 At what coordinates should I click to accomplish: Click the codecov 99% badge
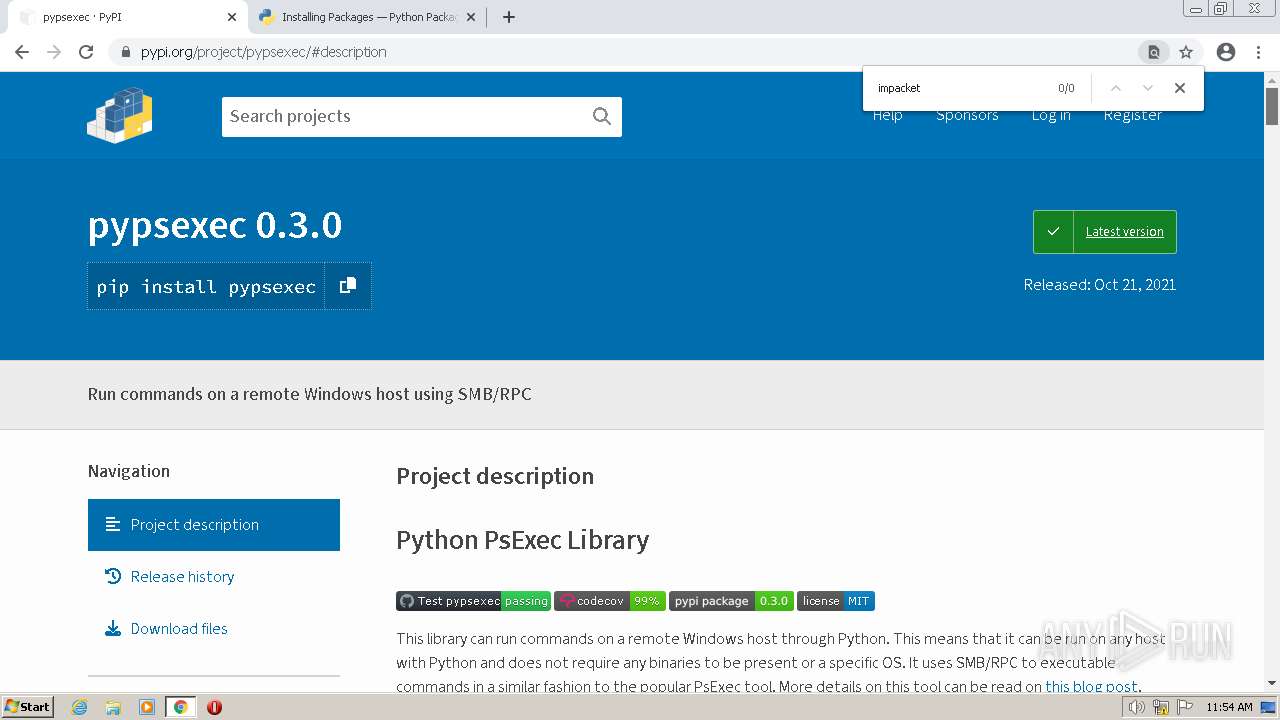point(610,601)
